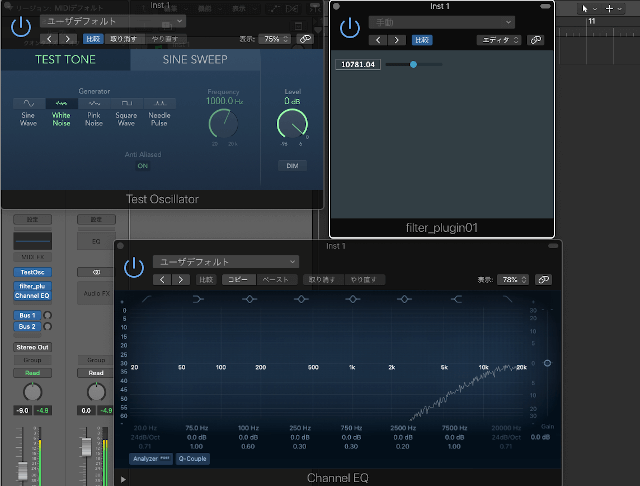Toggle Anti Aliased ON button

(142, 166)
